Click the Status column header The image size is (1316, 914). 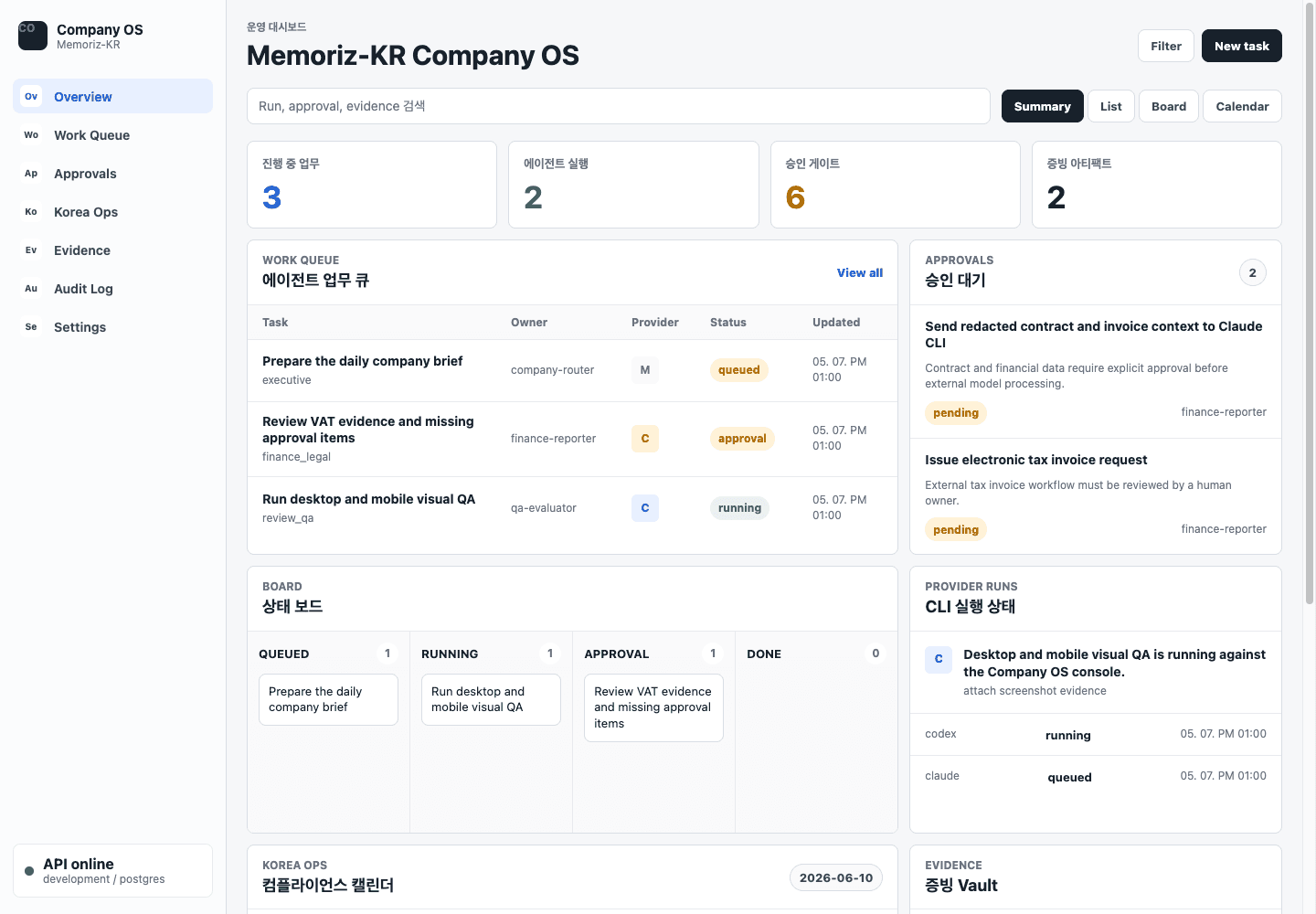[x=728, y=323]
